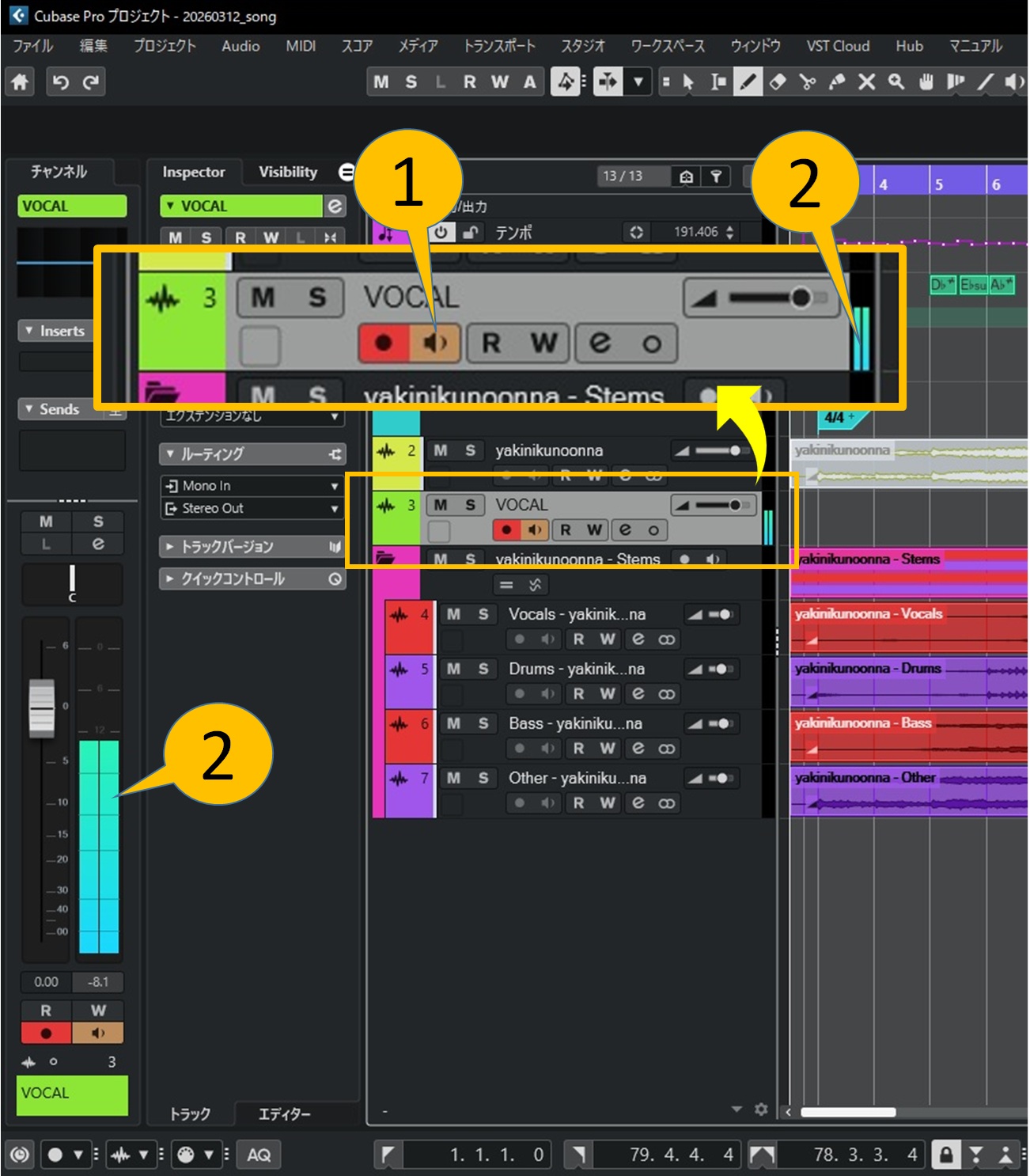Select the Draw pencil tool

tap(748, 82)
